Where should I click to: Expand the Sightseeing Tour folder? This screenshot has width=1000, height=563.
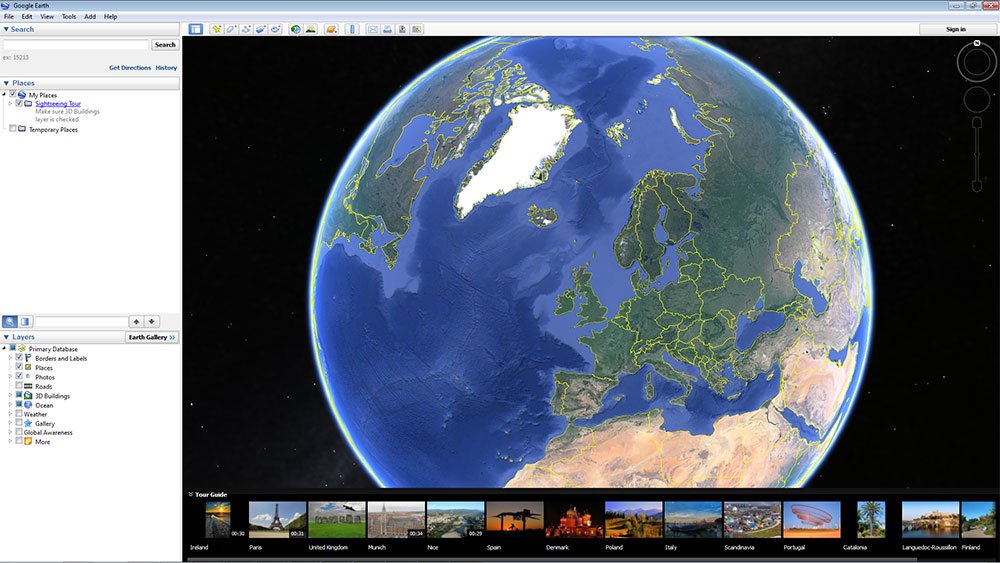[10, 103]
